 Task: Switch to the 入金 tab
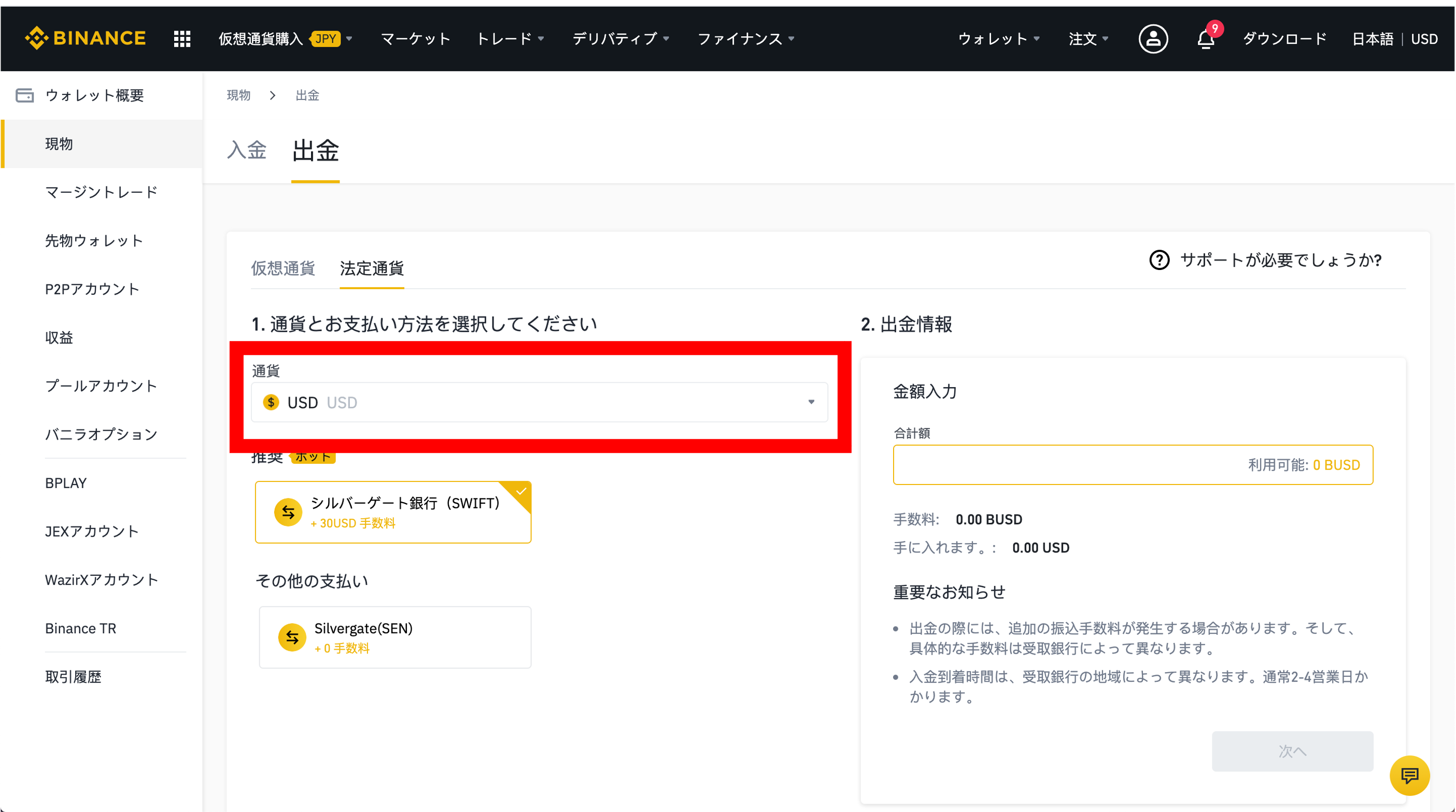pos(246,150)
